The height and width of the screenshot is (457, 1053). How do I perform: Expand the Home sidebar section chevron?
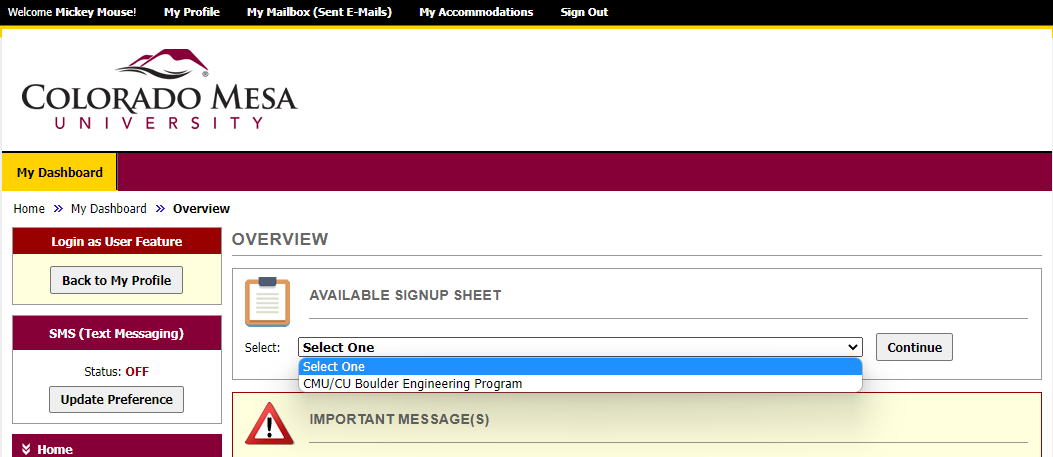(26, 450)
